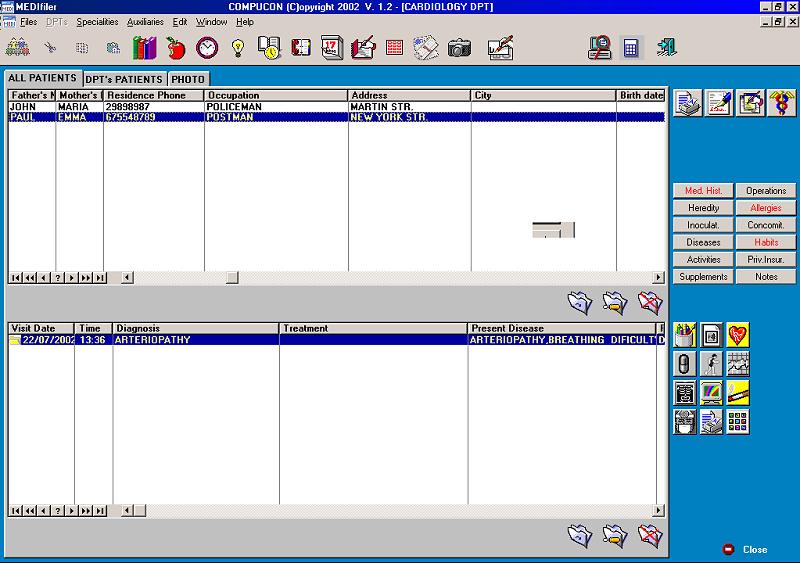Image resolution: width=800 pixels, height=563 pixels.
Task: Click the Residence Phone column header
Action: [x=154, y=95]
